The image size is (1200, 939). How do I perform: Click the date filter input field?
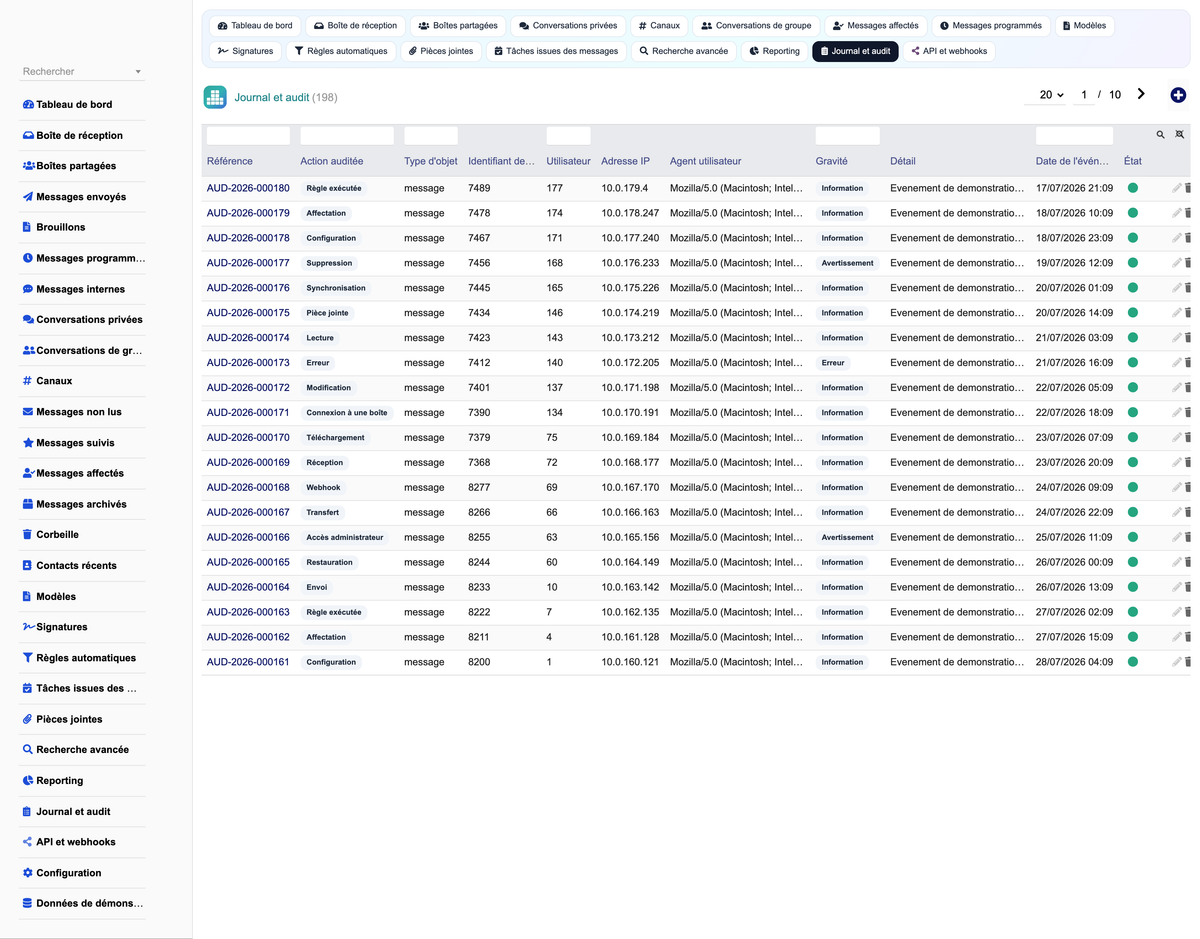[x=1074, y=135]
